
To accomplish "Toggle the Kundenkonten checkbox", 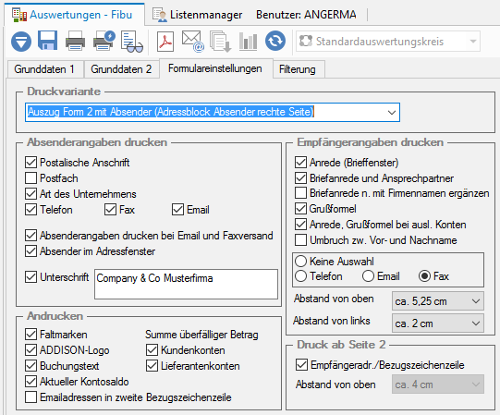I will [152, 350].
